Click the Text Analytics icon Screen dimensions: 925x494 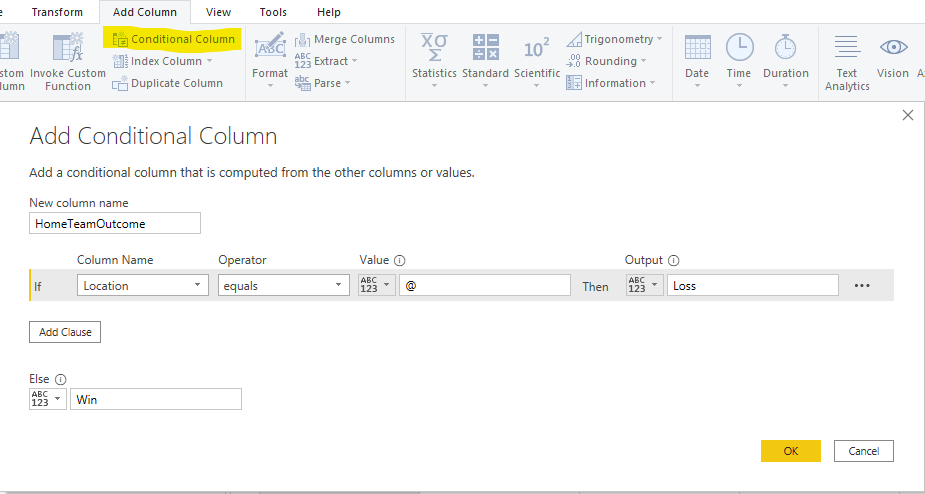(x=847, y=48)
